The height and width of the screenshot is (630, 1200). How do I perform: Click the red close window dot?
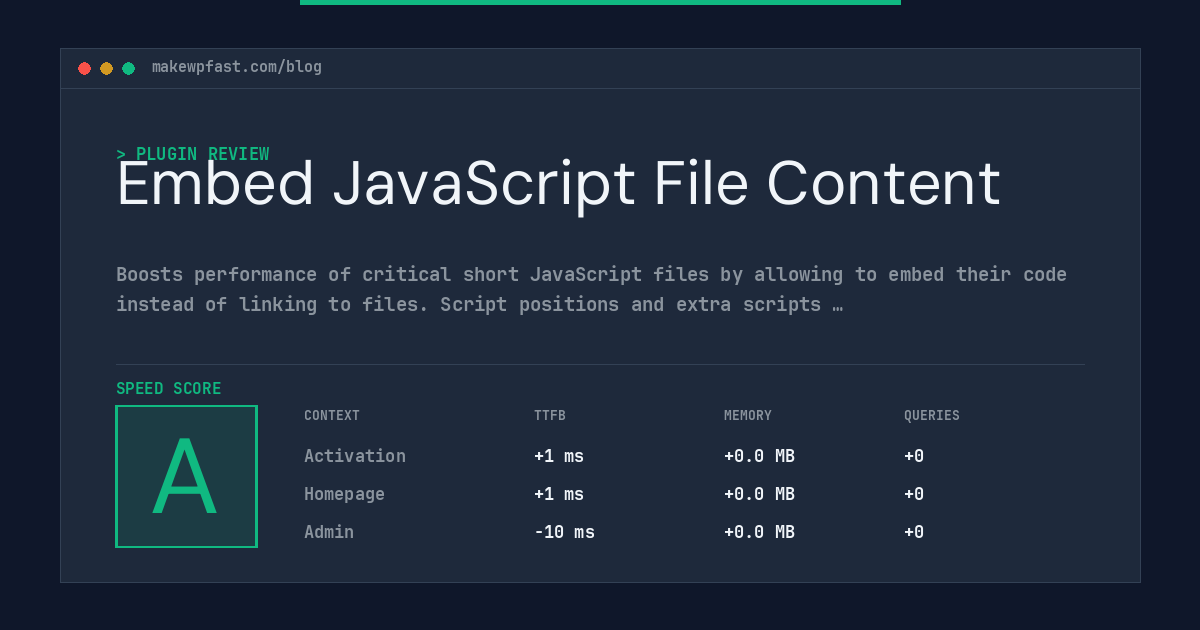tap(84, 68)
